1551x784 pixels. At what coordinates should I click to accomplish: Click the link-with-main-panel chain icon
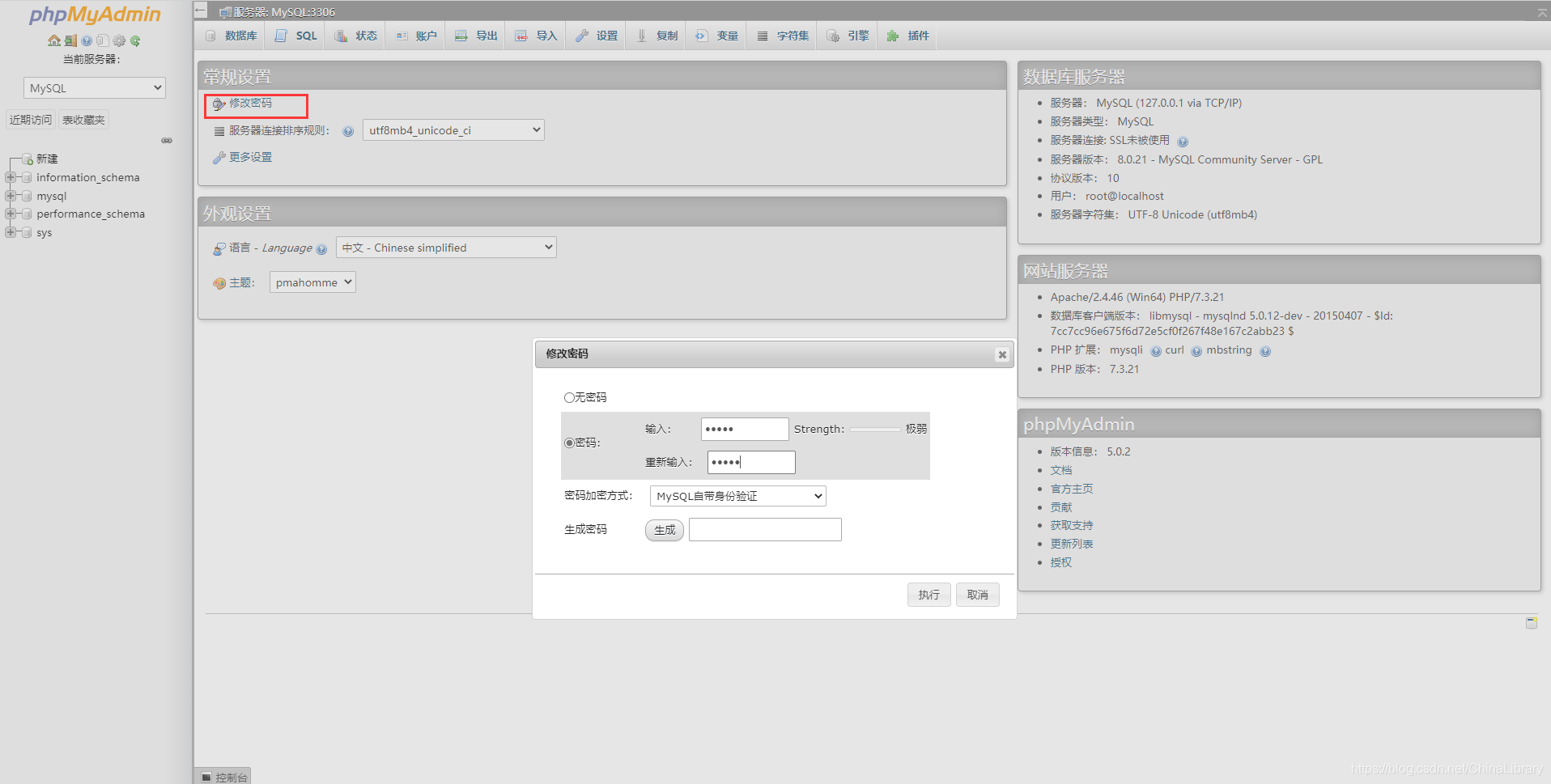(x=167, y=141)
